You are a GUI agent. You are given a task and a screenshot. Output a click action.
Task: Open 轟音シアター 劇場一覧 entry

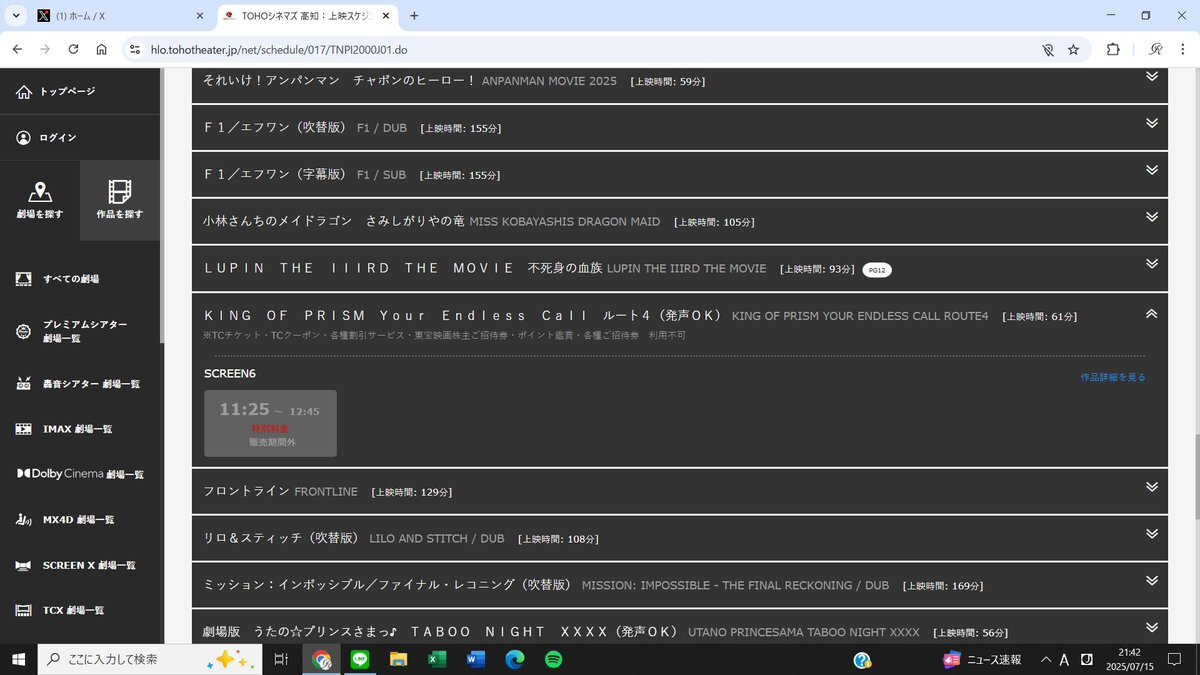coord(80,384)
